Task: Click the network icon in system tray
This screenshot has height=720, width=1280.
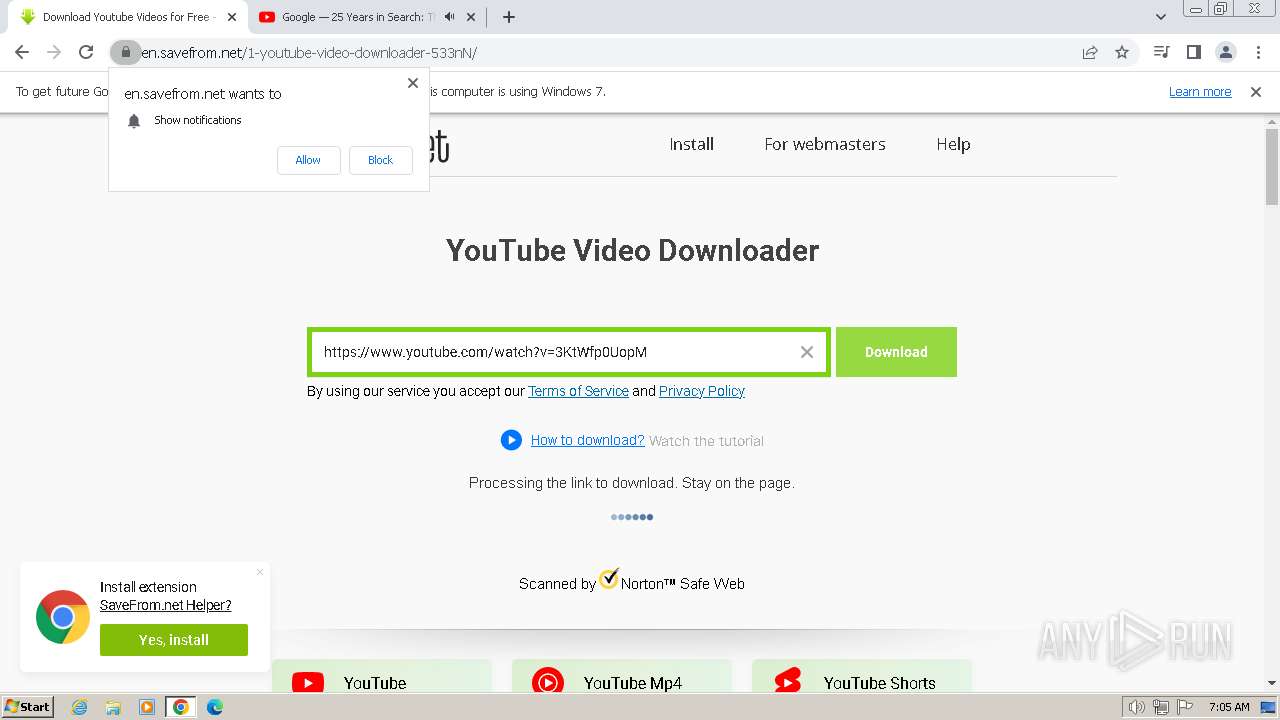Action: [1161, 707]
